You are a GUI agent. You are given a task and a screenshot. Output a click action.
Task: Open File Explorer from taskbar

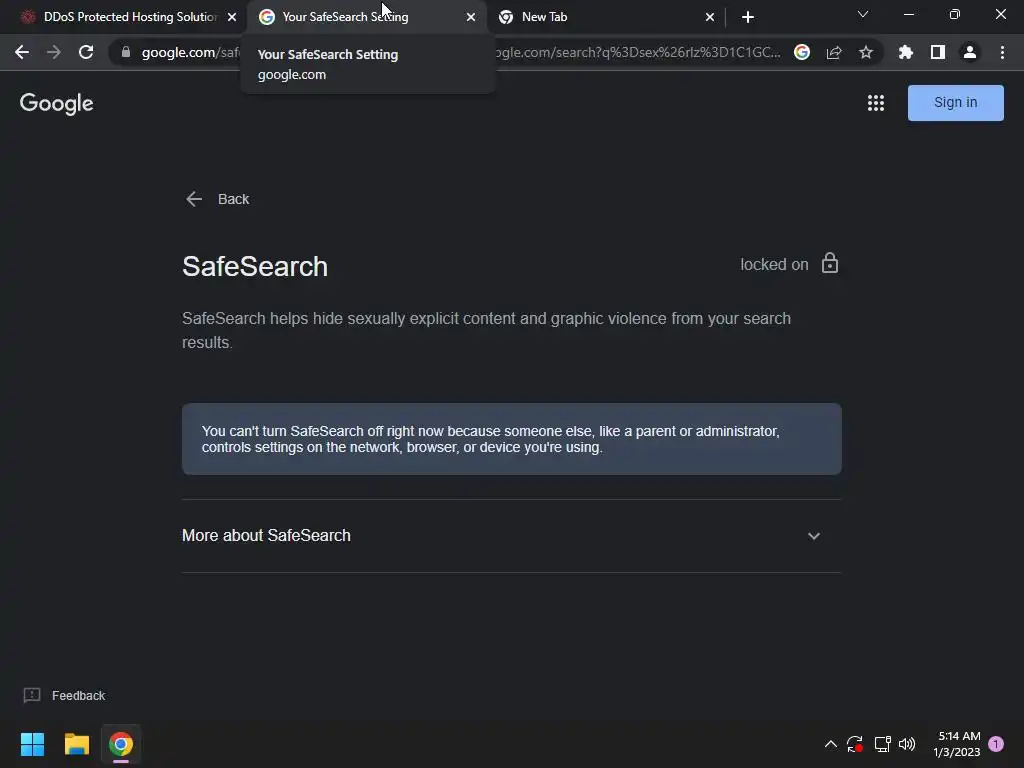[x=76, y=744]
